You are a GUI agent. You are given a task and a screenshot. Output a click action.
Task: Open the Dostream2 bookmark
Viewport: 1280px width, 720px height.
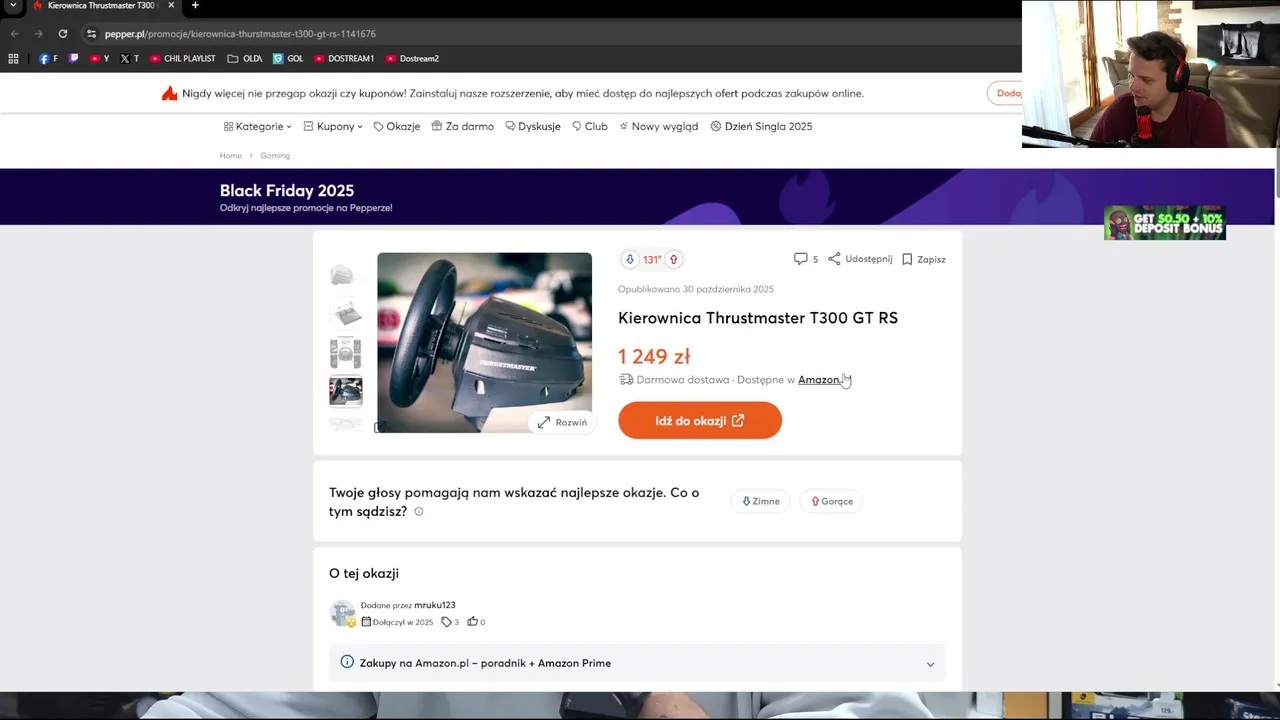tap(412, 59)
